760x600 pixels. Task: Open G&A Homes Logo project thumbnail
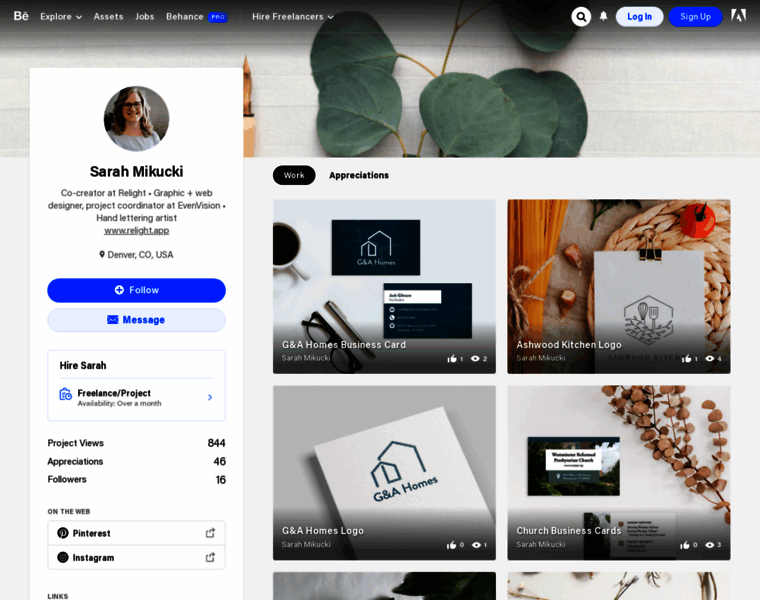click(x=384, y=473)
